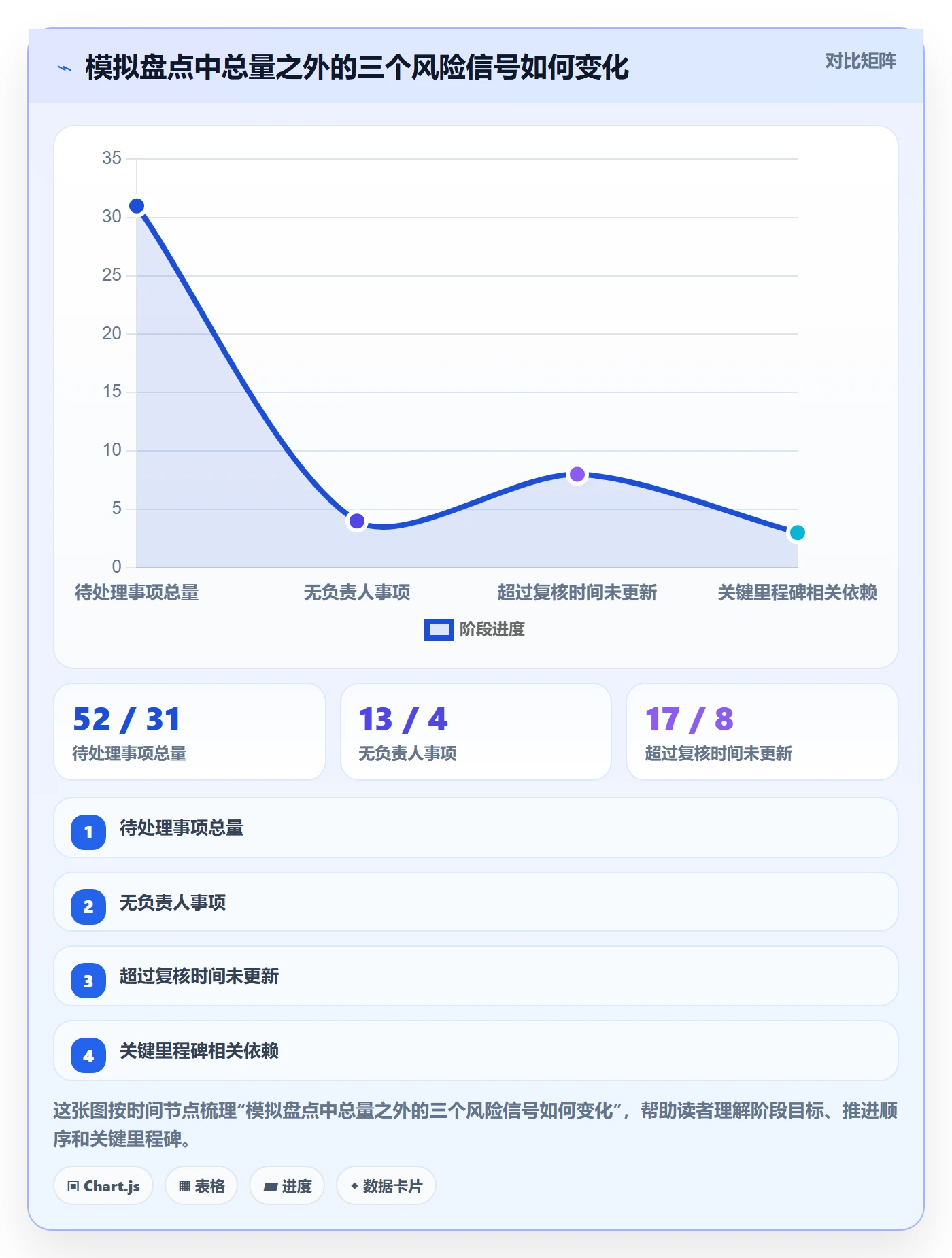Click the 阶段进度 legend color box
The image size is (952, 1258).
[x=439, y=630]
